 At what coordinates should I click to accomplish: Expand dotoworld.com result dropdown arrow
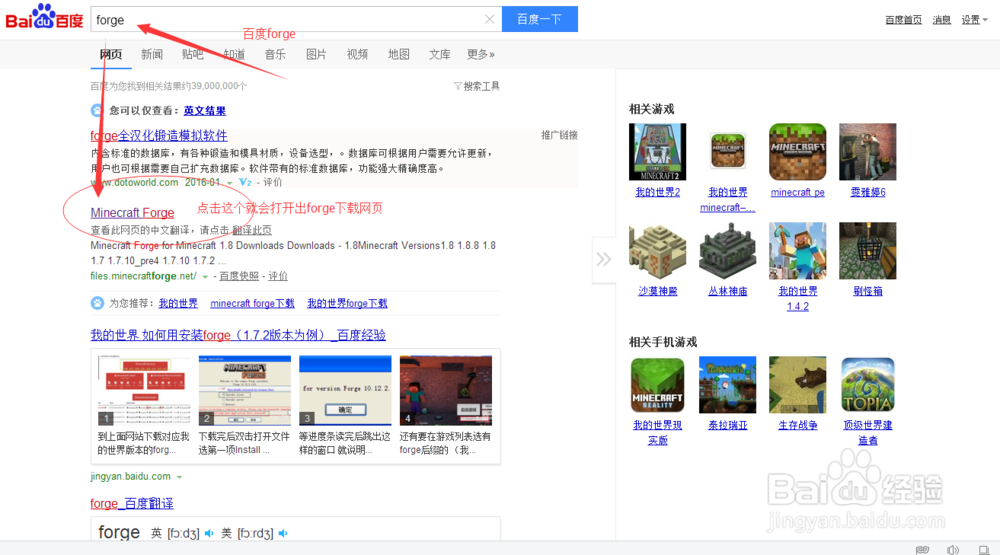tap(230, 183)
